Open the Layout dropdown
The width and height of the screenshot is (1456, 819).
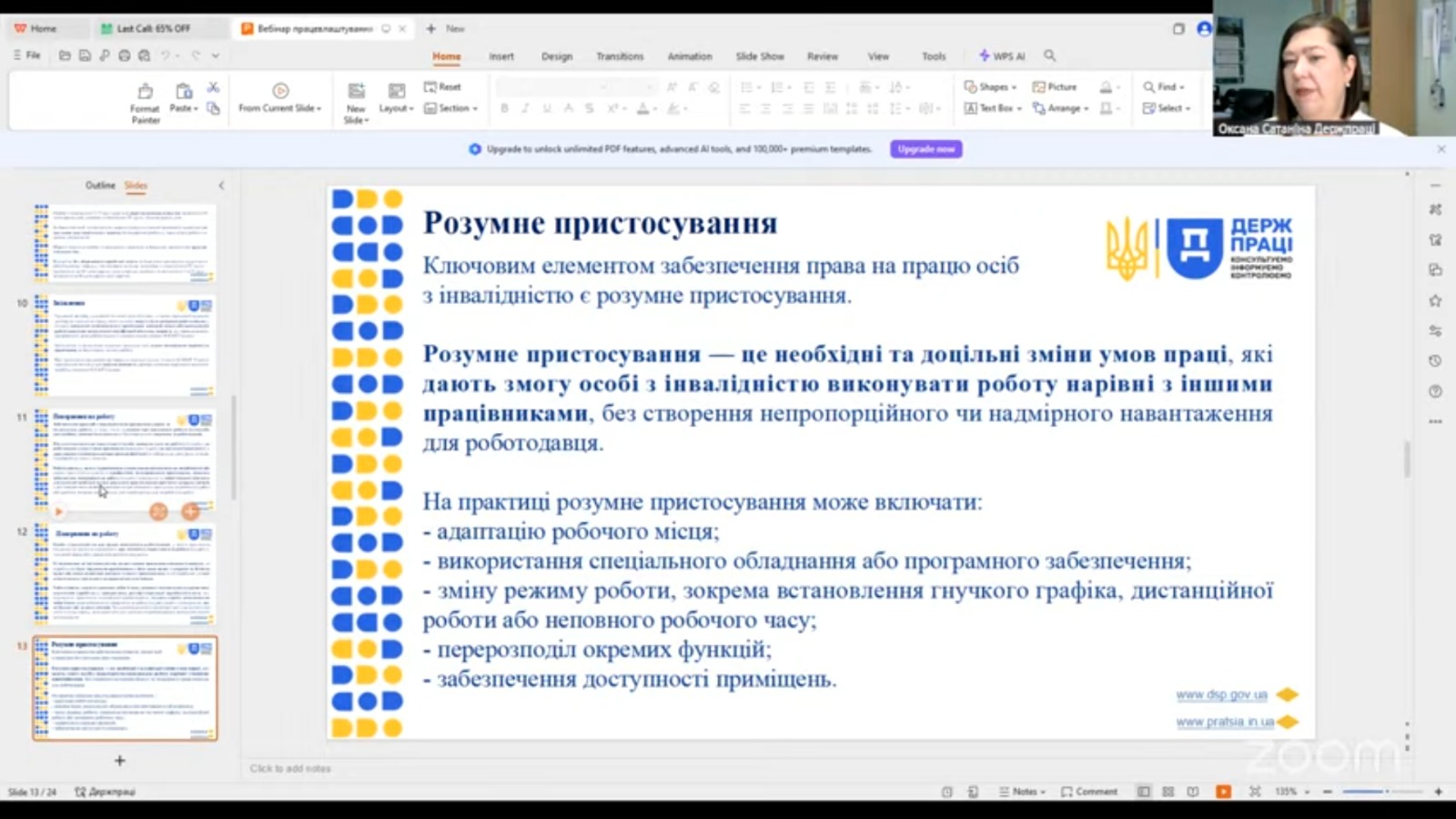(396, 108)
